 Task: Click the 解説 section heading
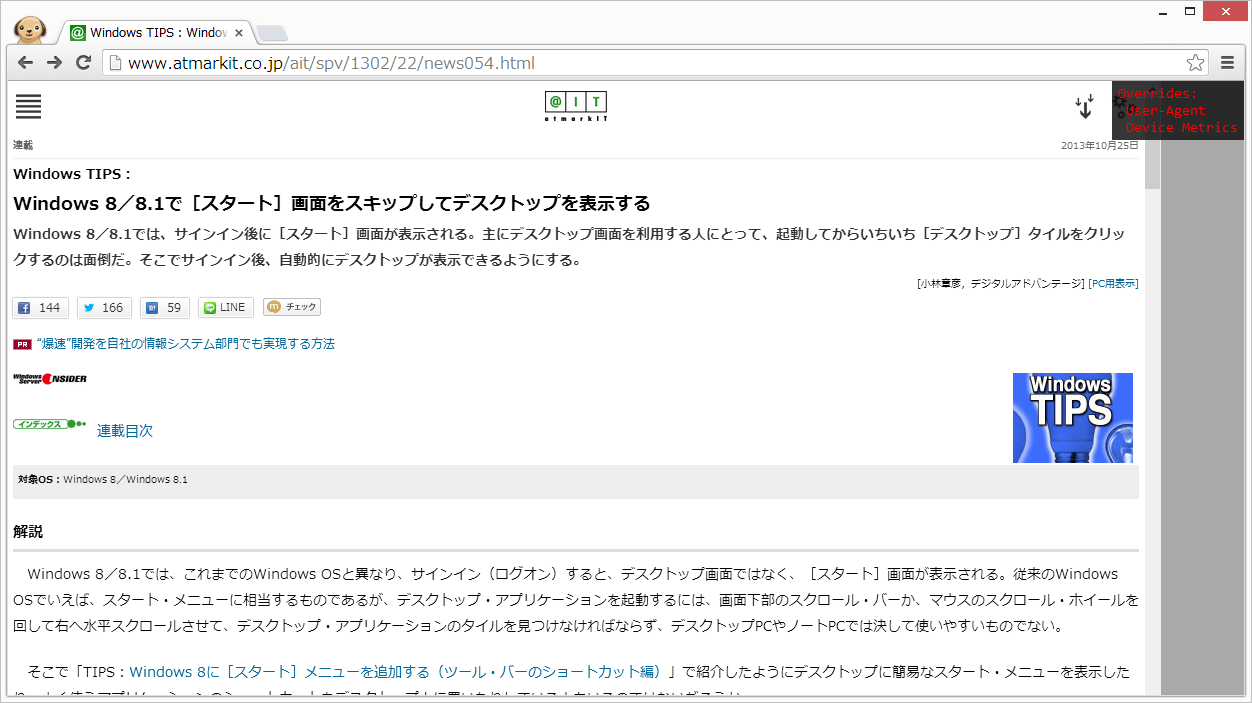pyautogui.click(x=28, y=532)
